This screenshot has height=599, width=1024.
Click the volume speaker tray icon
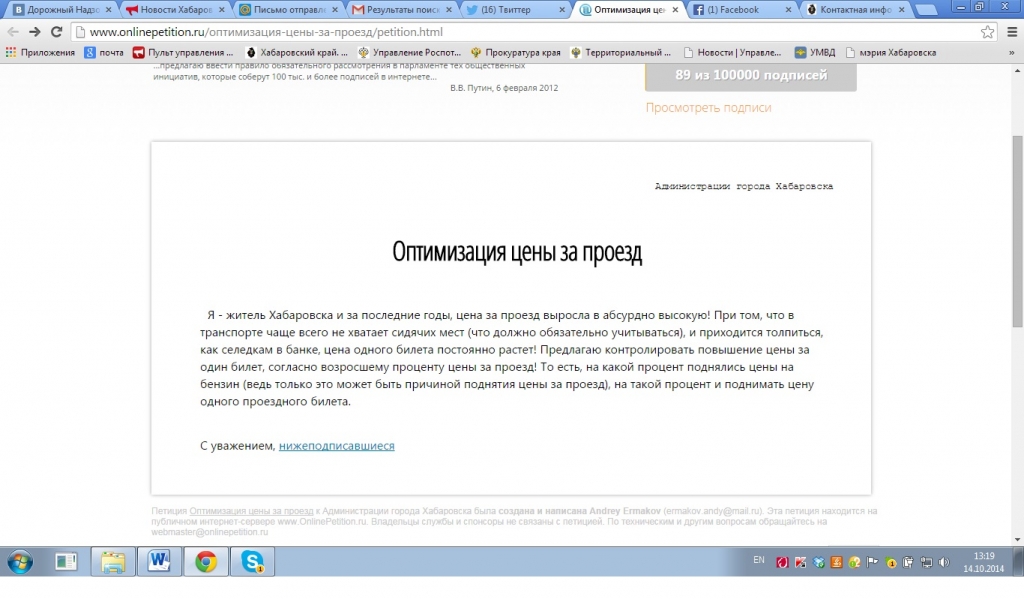coord(944,562)
